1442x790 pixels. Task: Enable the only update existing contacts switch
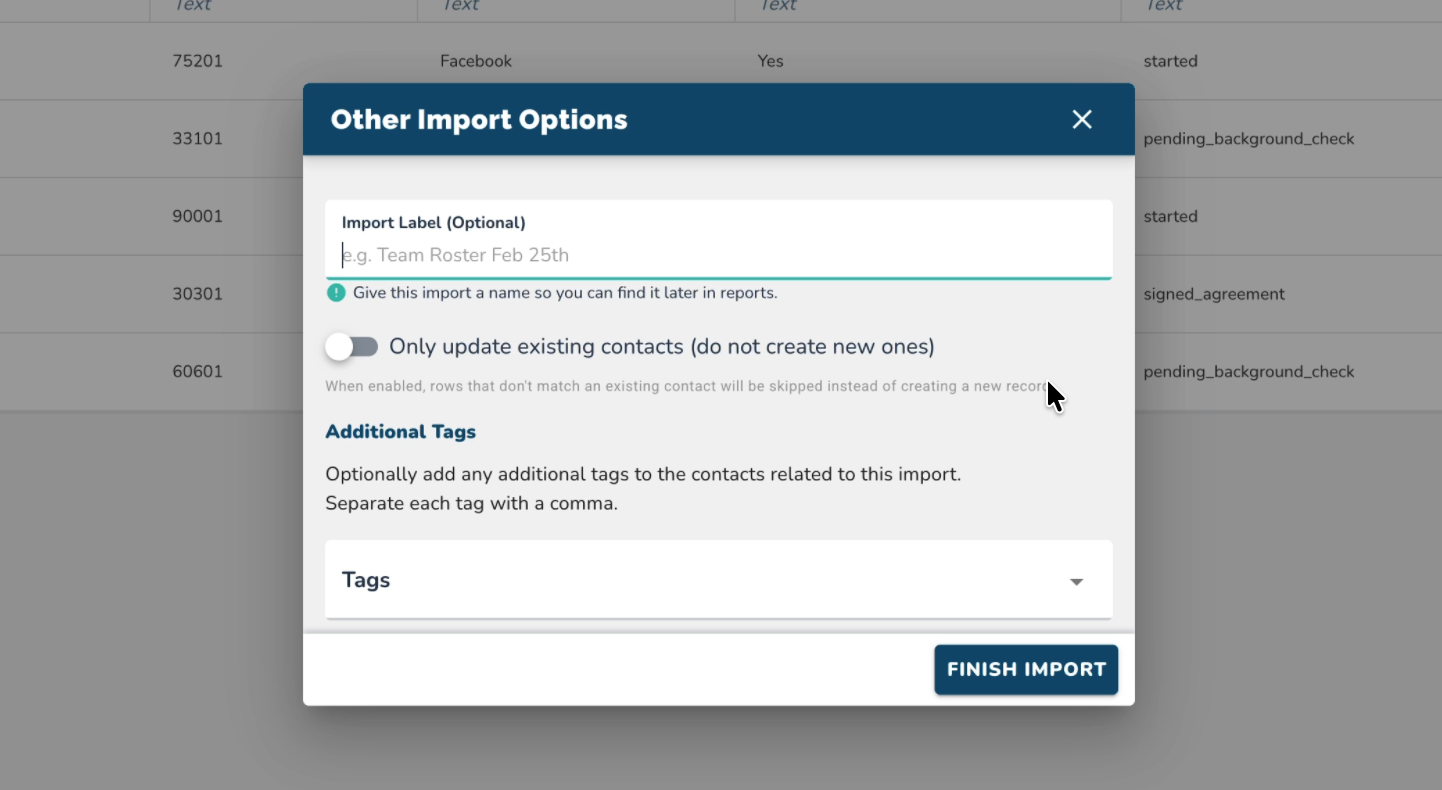coord(352,347)
